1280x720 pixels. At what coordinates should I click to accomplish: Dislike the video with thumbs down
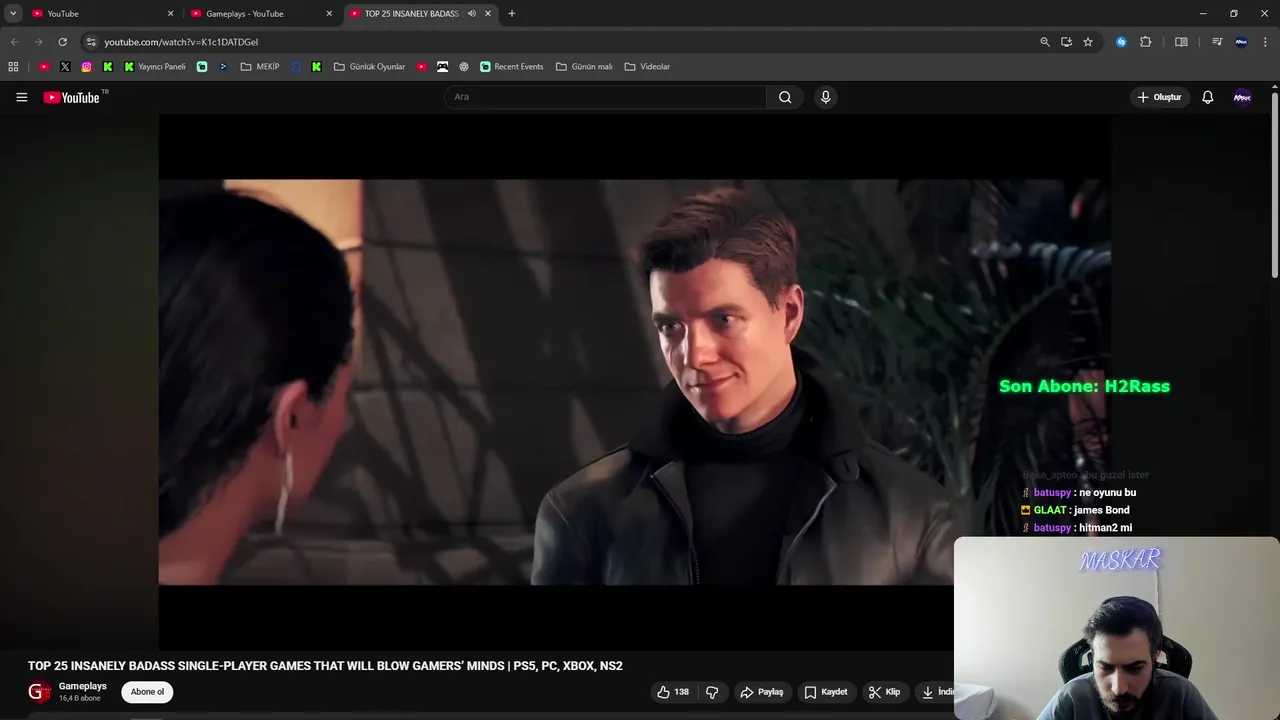[712, 692]
